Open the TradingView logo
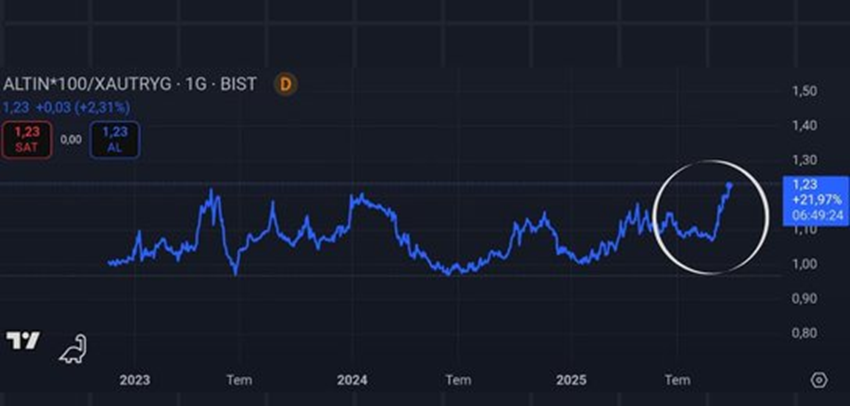 [x=23, y=341]
